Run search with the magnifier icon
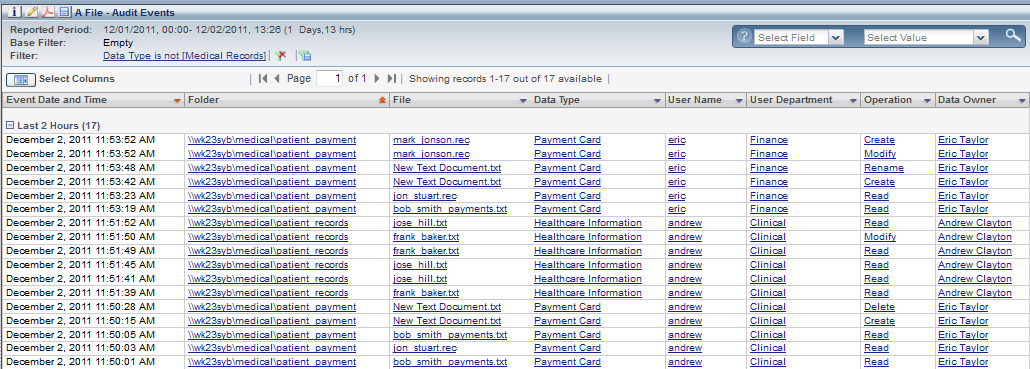 pyautogui.click(x=1012, y=35)
